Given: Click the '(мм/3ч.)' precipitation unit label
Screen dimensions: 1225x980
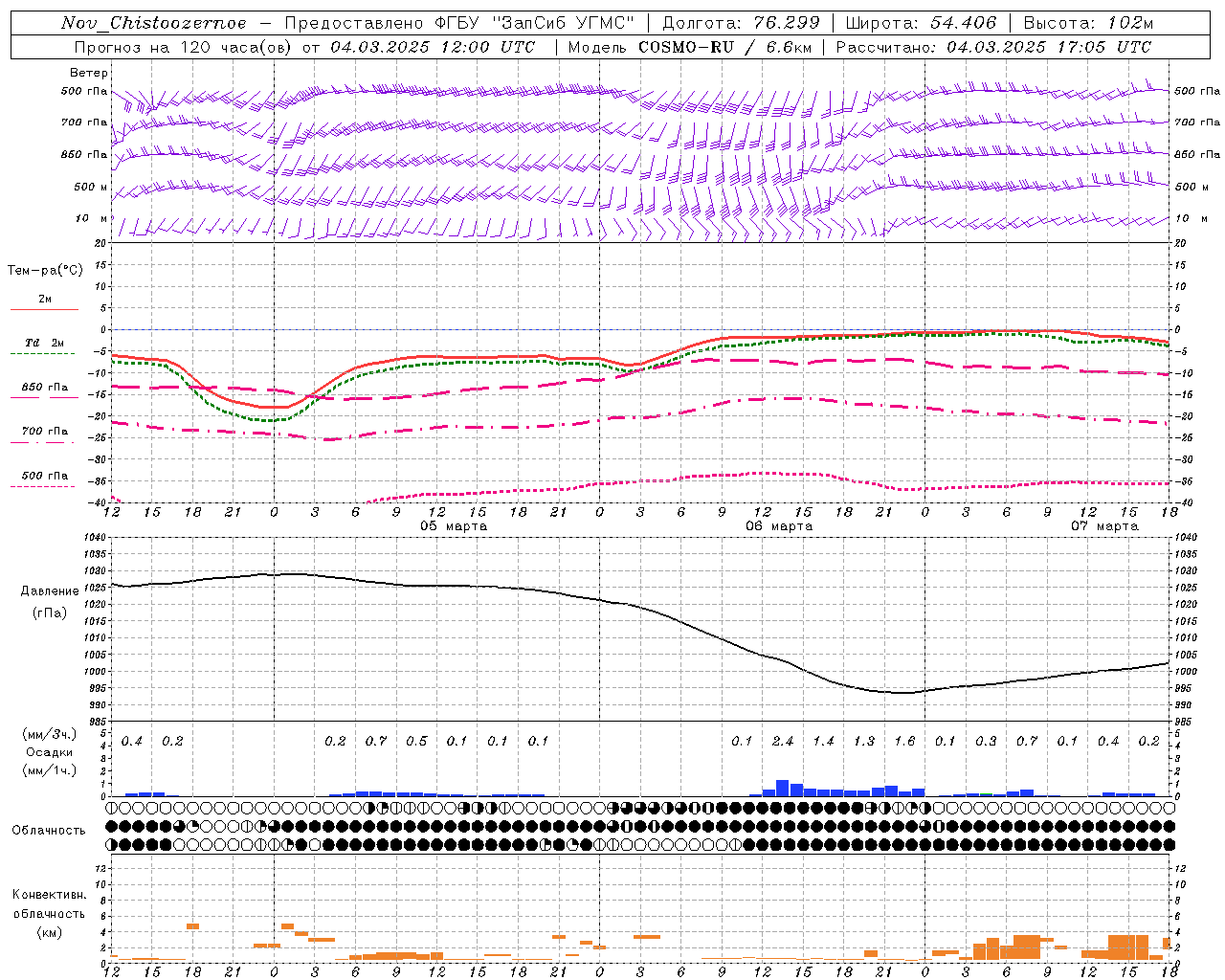Looking at the screenshot, I should [x=48, y=734].
